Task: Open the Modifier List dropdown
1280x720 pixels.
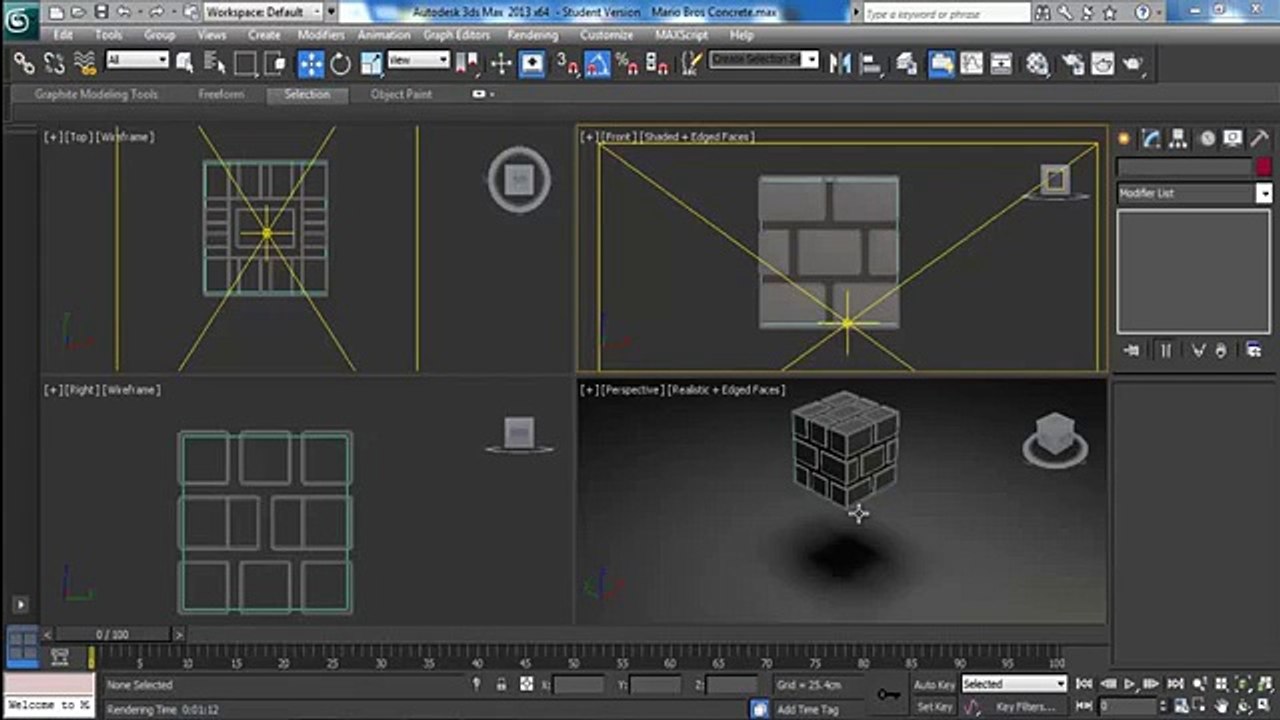Action: pos(1194,193)
